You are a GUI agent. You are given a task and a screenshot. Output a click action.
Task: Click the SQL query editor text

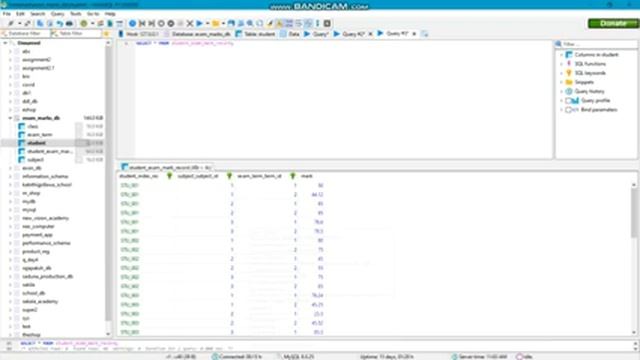click(184, 43)
